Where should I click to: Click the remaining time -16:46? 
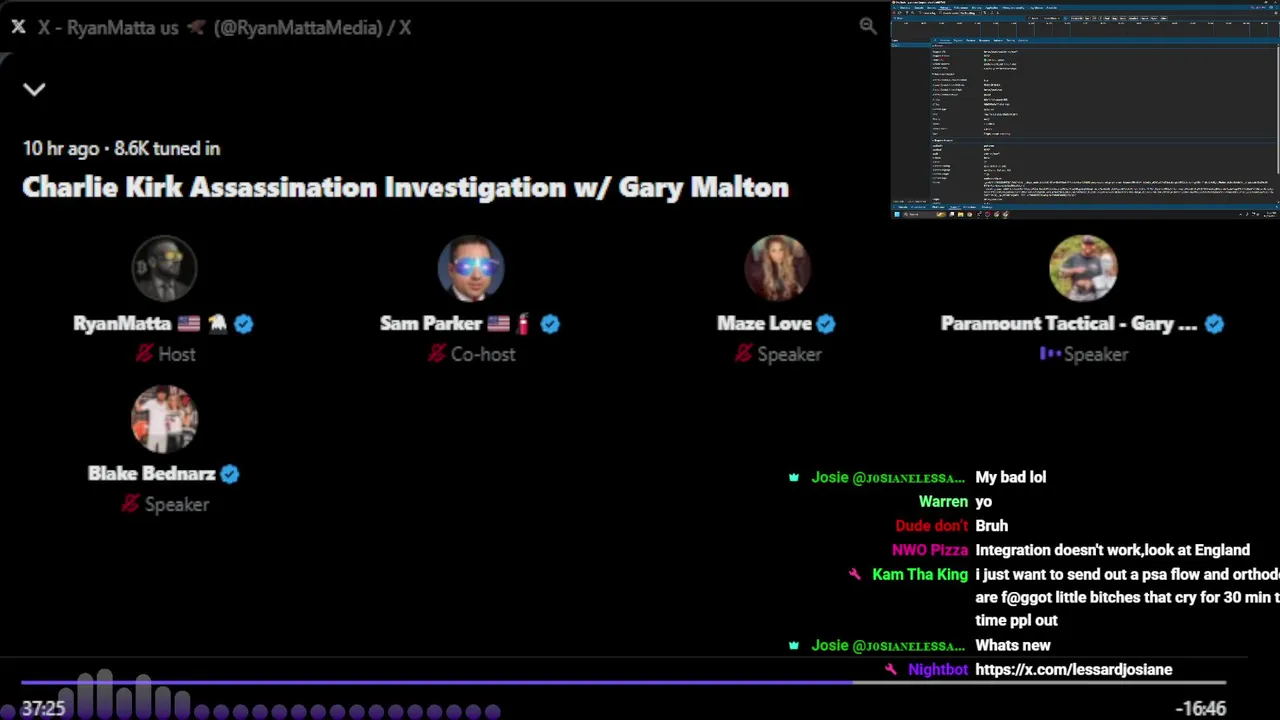(1200, 708)
